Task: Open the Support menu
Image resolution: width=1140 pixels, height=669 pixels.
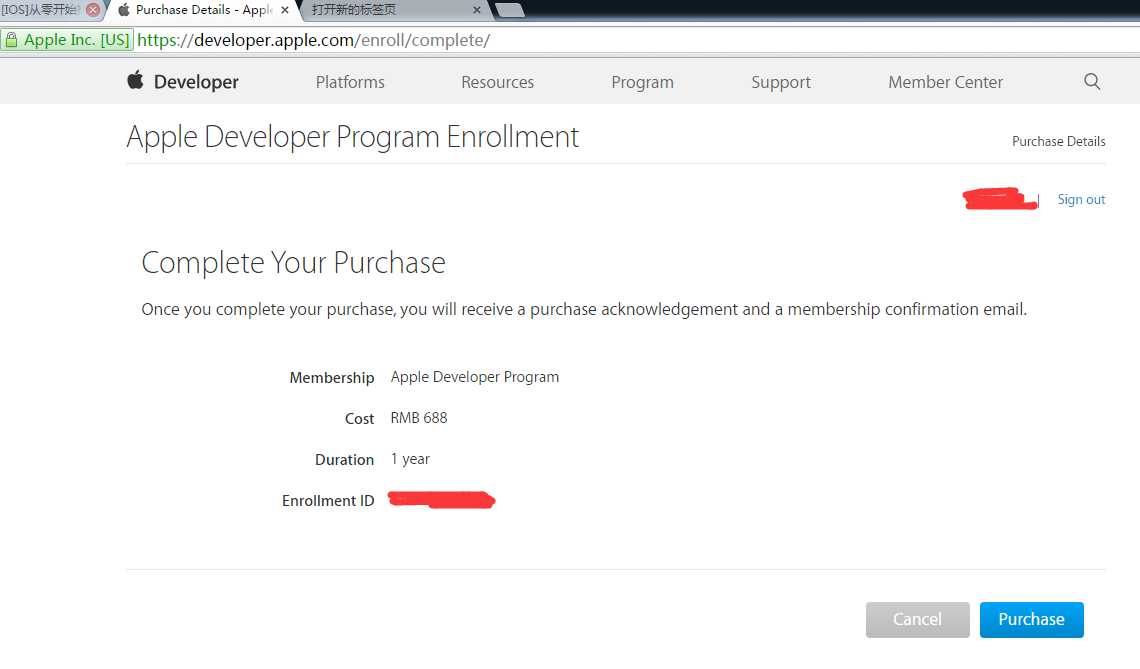Action: [781, 82]
